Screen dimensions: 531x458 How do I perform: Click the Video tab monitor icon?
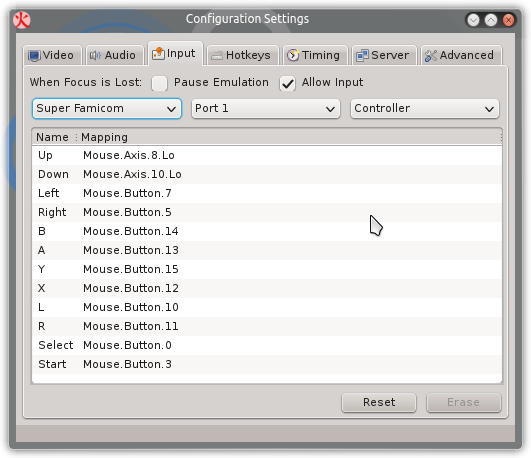[x=34, y=56]
